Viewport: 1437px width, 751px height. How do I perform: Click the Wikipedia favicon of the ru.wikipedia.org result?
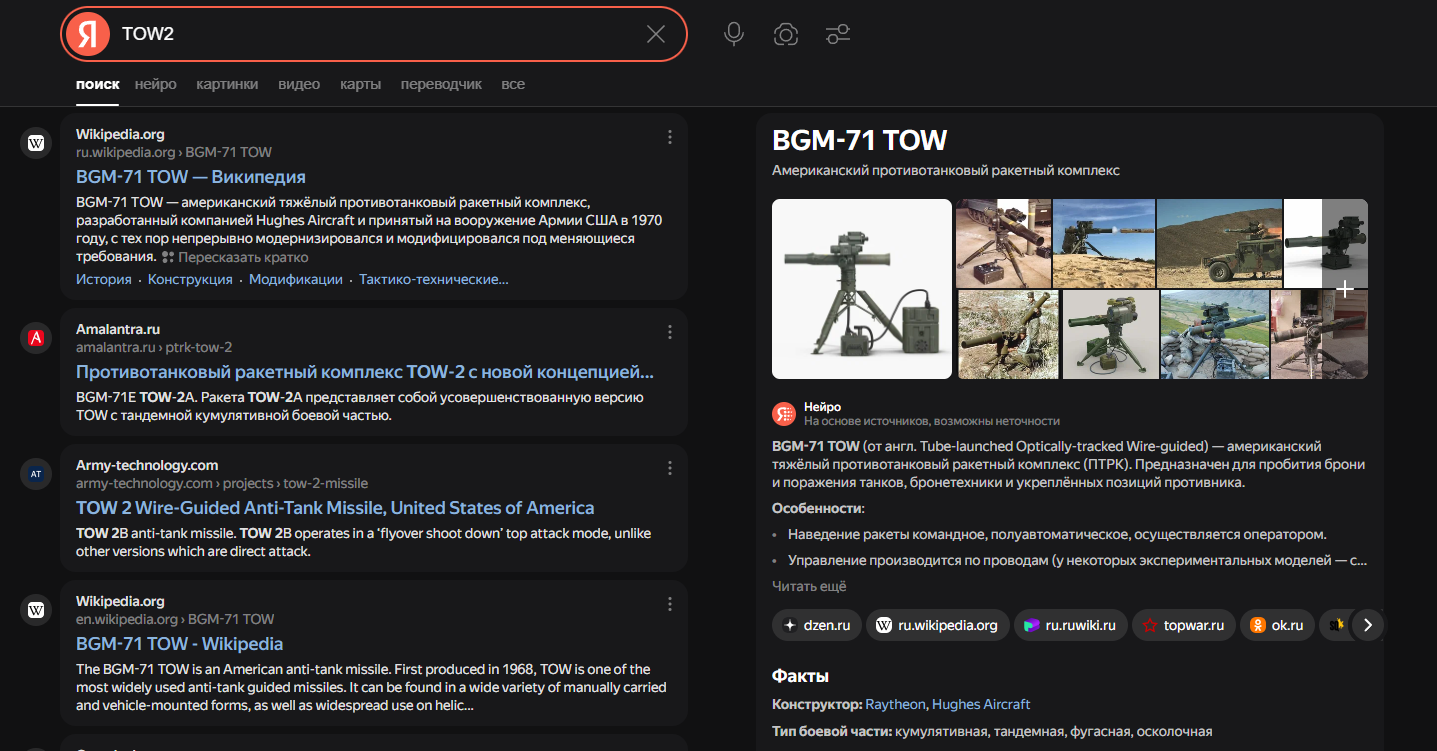(36, 143)
